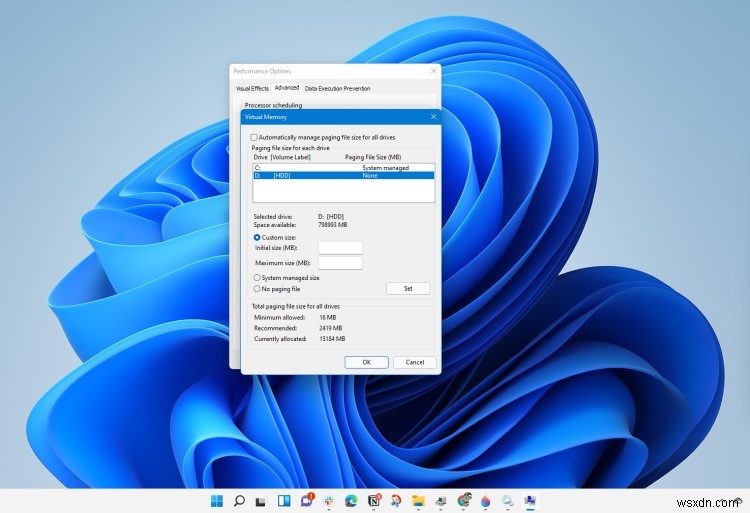Image resolution: width=750 pixels, height=513 pixels.
Task: Launch Slack from the taskbar
Action: (x=329, y=501)
